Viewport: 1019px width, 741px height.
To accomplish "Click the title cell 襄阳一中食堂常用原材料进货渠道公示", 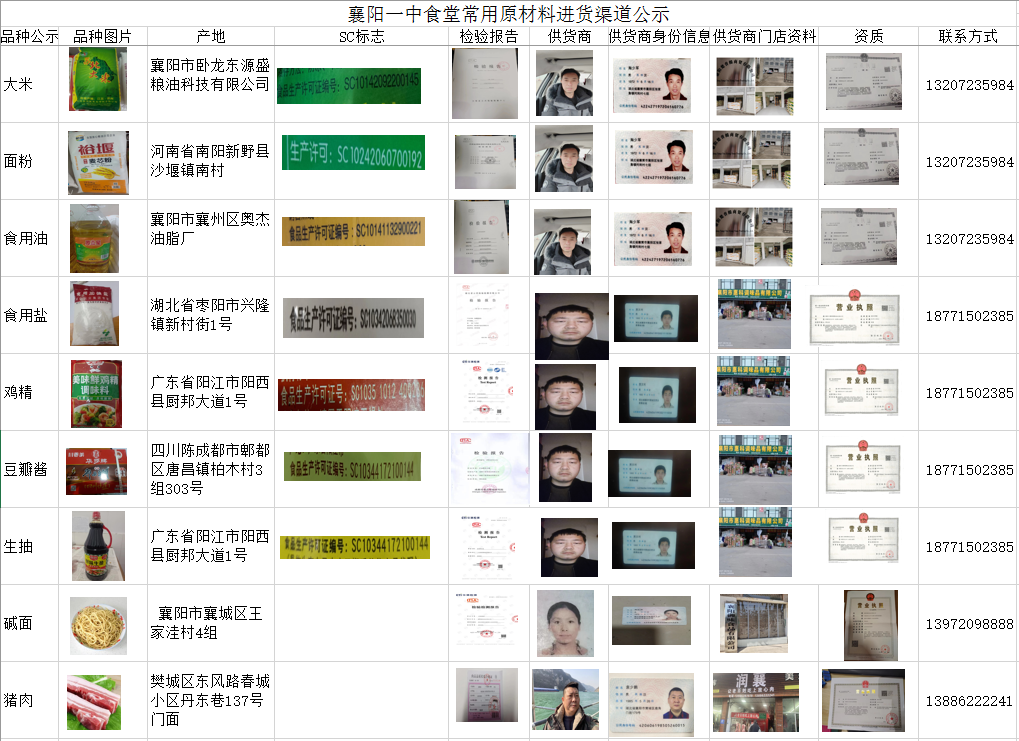I will point(508,14).
